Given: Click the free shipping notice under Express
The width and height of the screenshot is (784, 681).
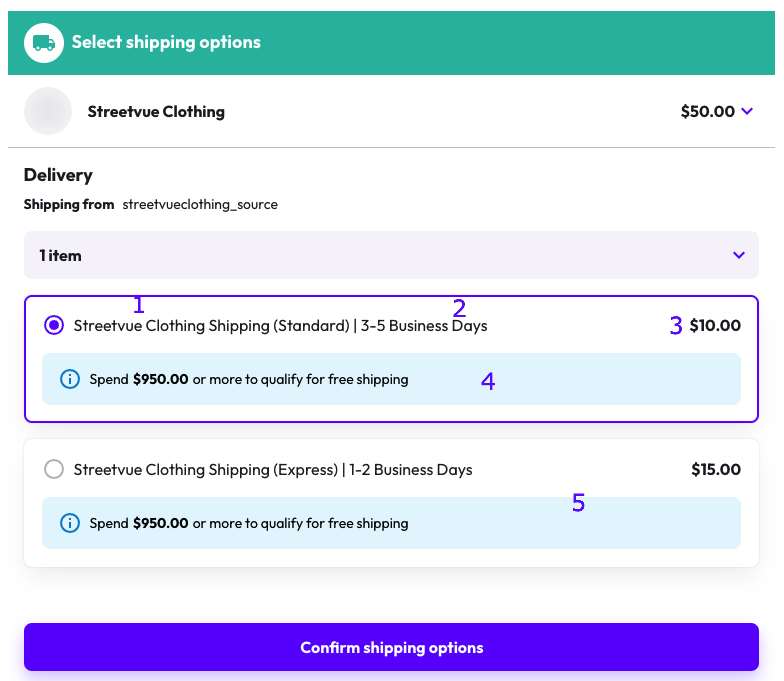Looking at the screenshot, I should pyautogui.click(x=392, y=523).
